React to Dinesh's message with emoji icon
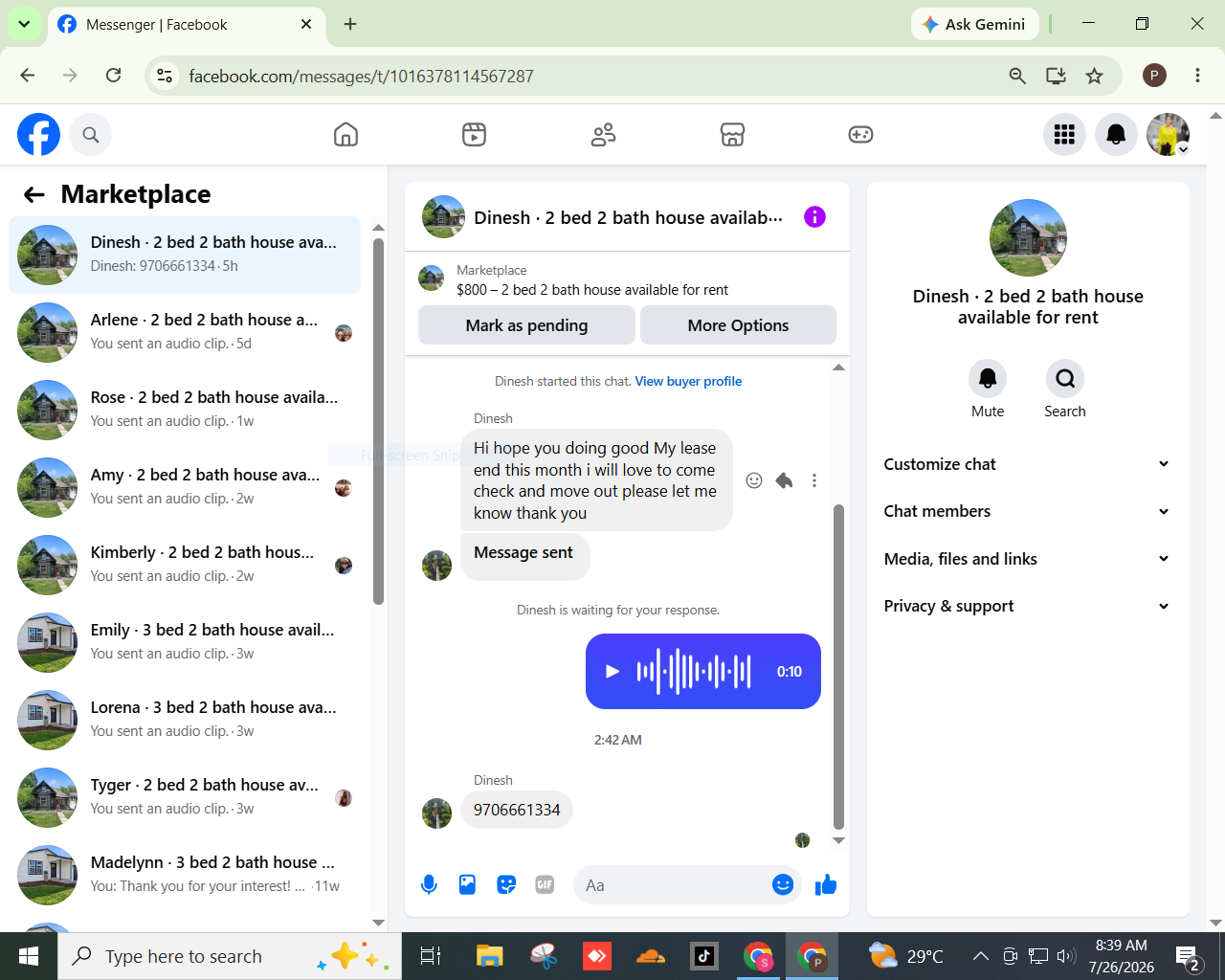The image size is (1225, 980). [x=754, y=480]
